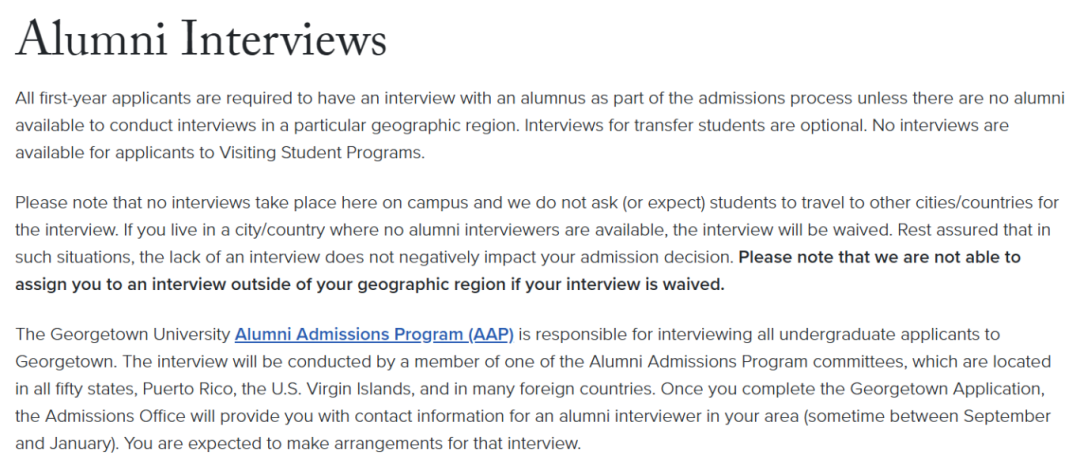The image size is (1080, 471).
Task: Click the words "Rest assured"
Action: pos(909,230)
